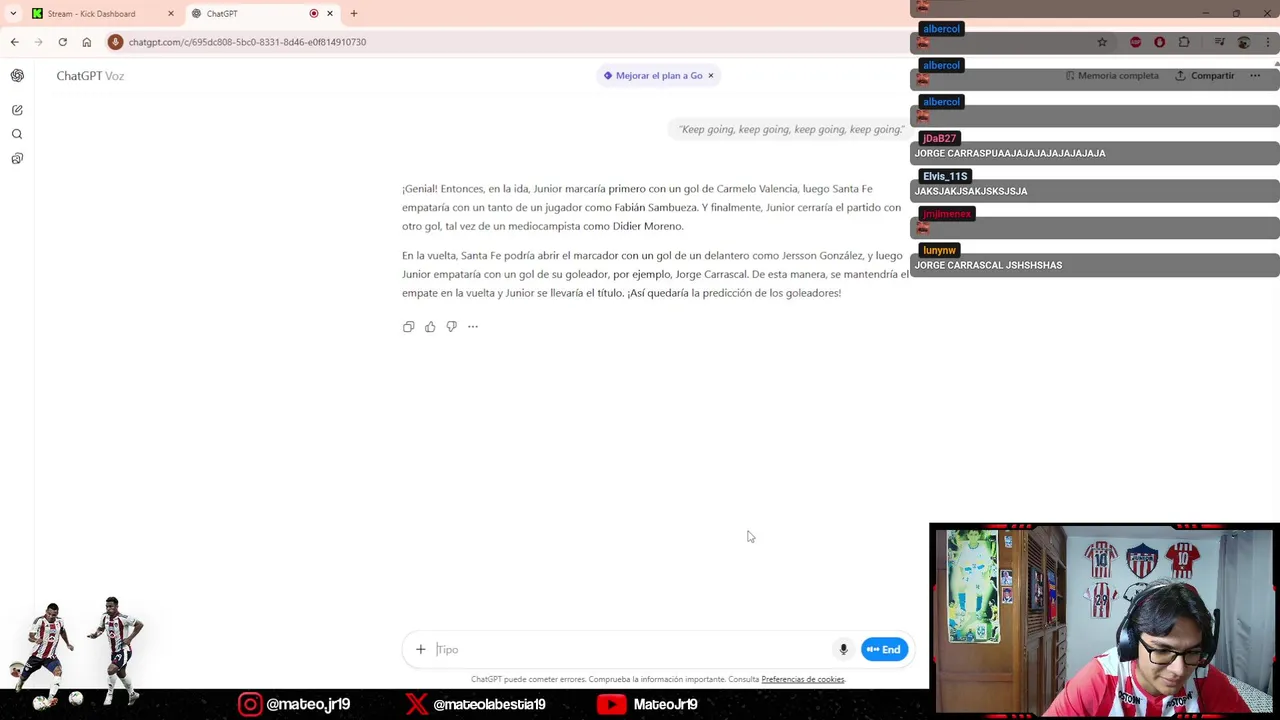Click JDaB27 username in stream chat
1280x720 pixels.
coord(939,138)
